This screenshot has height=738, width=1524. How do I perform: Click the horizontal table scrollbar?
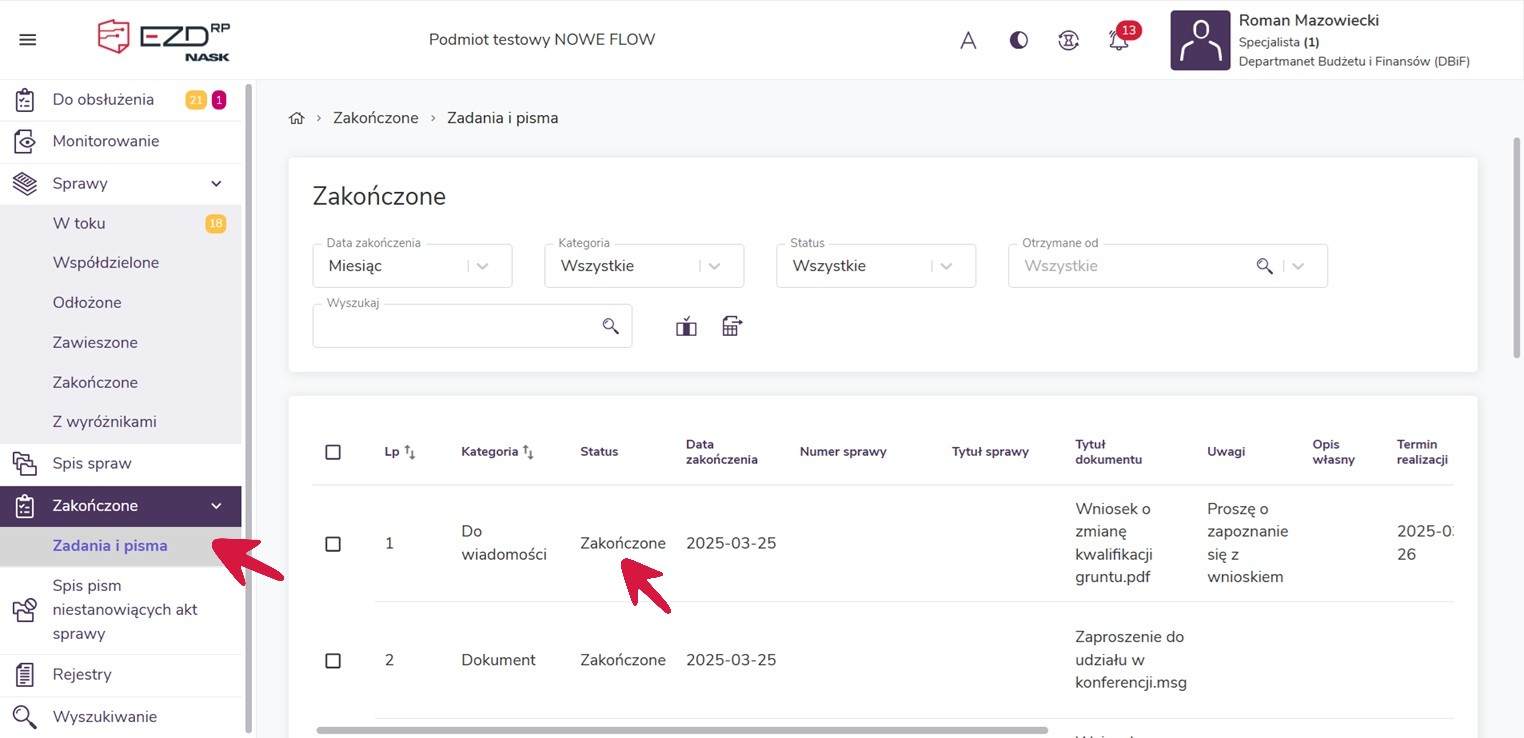[680, 731]
